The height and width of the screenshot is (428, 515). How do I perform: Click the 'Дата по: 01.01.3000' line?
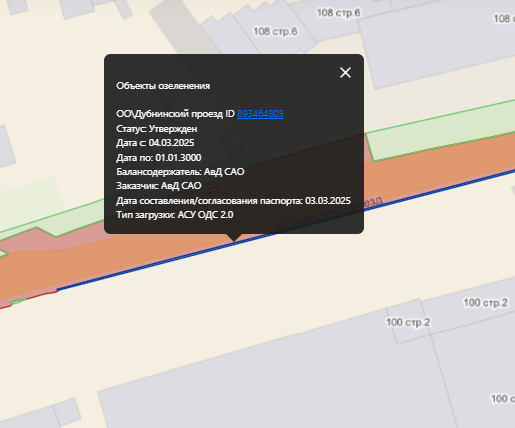click(x=159, y=157)
